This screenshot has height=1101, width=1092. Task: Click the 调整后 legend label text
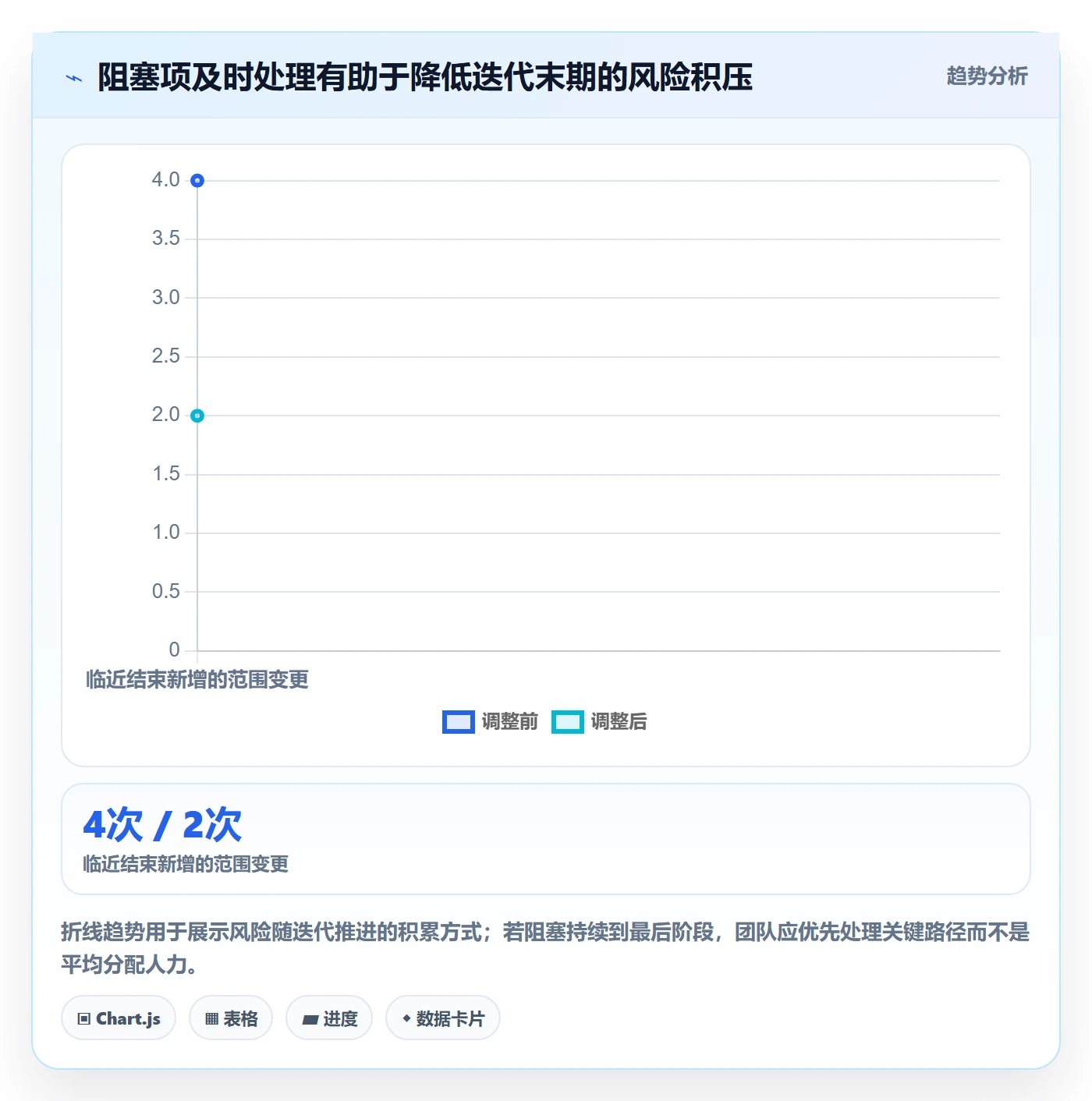pos(619,722)
